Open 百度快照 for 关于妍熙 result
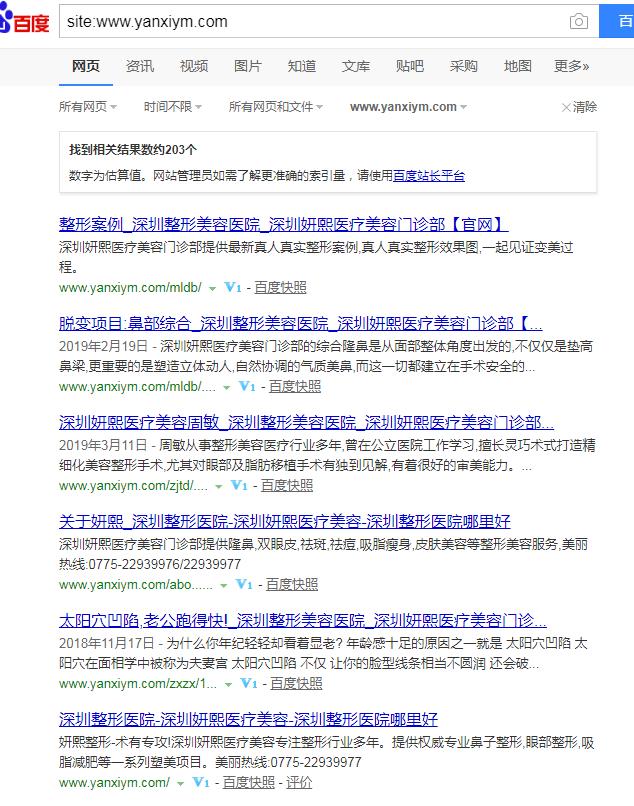This screenshot has height=806, width=634. click(292, 584)
